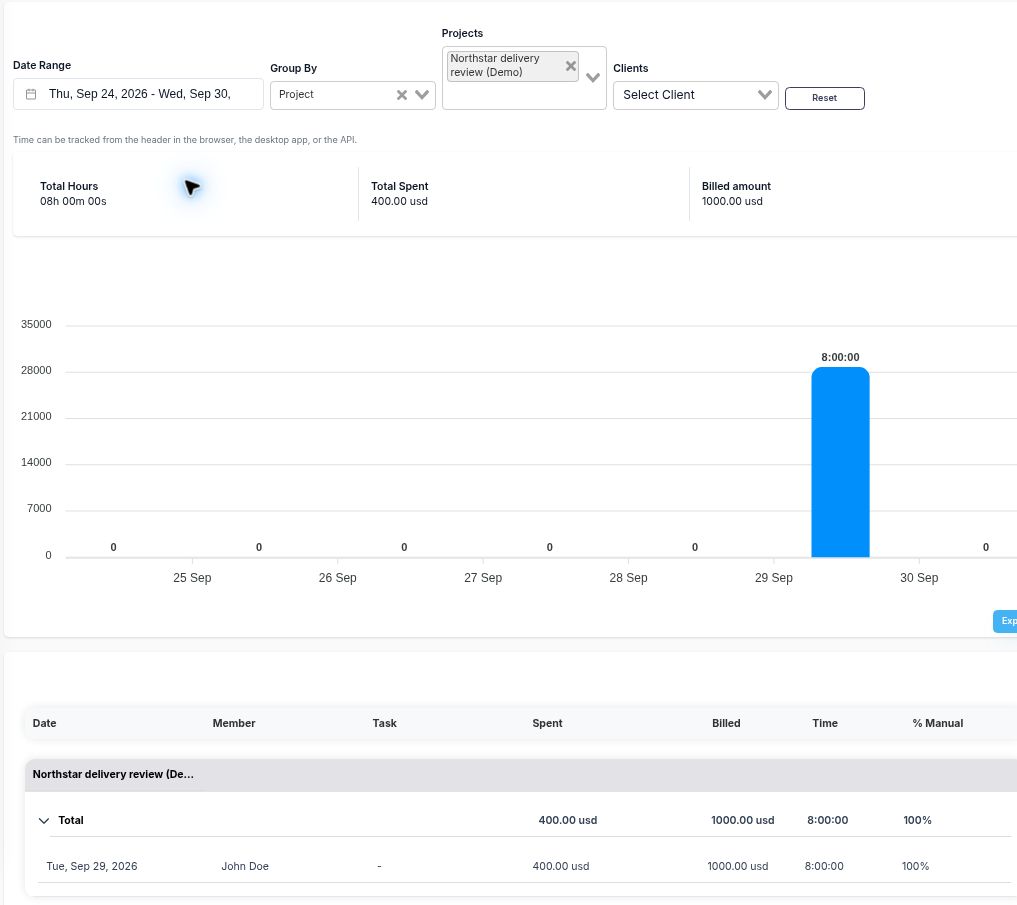1017x905 pixels.
Task: Click the 29 Sep axis label
Action: coord(773,577)
